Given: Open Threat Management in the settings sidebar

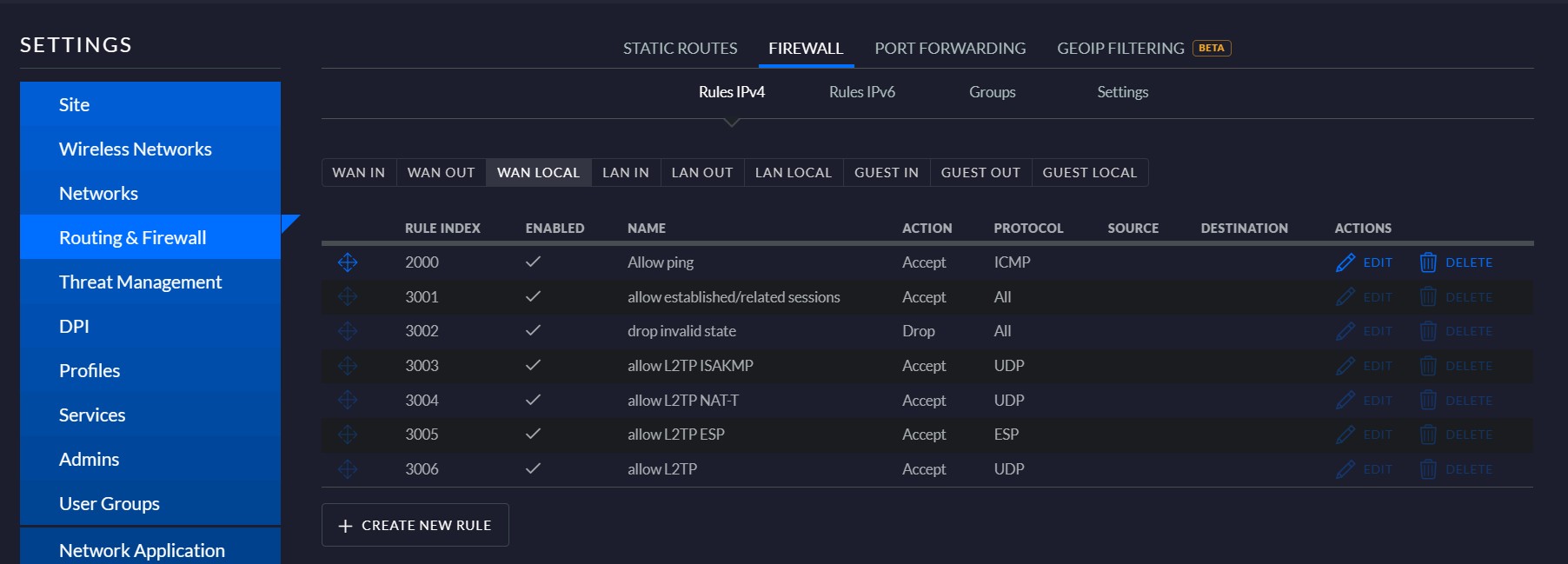Looking at the screenshot, I should coord(140,282).
